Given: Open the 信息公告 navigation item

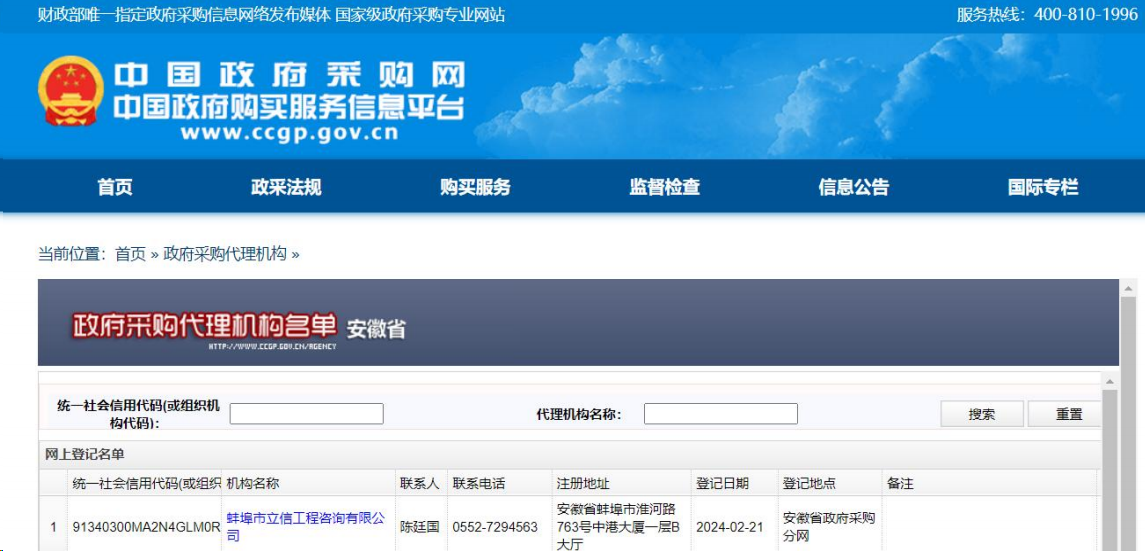Looking at the screenshot, I should pyautogui.click(x=853, y=187).
